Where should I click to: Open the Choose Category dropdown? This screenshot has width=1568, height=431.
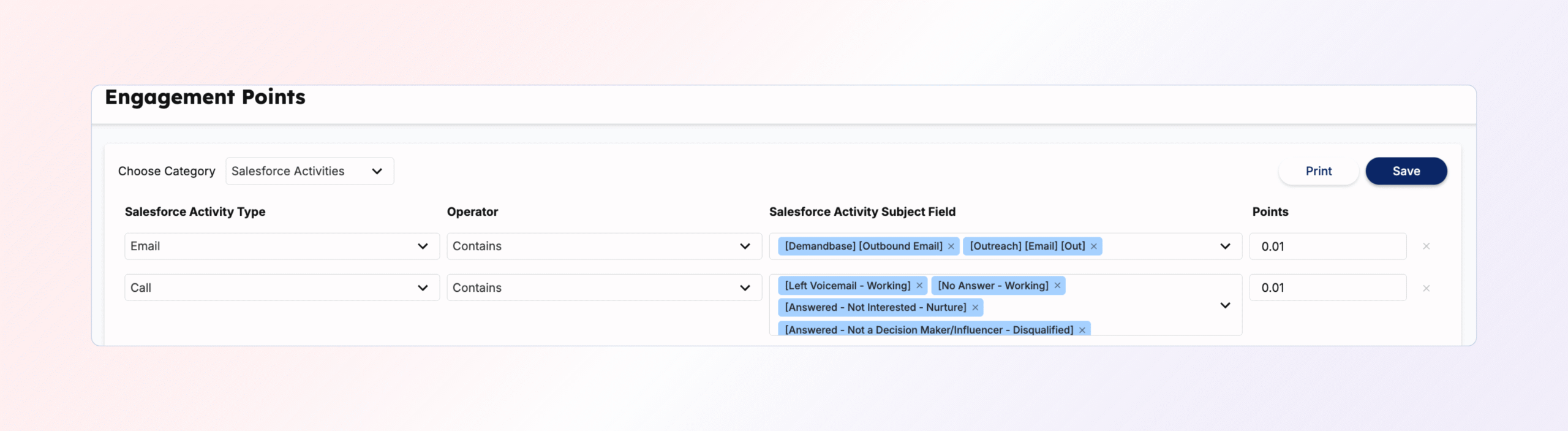click(x=309, y=171)
